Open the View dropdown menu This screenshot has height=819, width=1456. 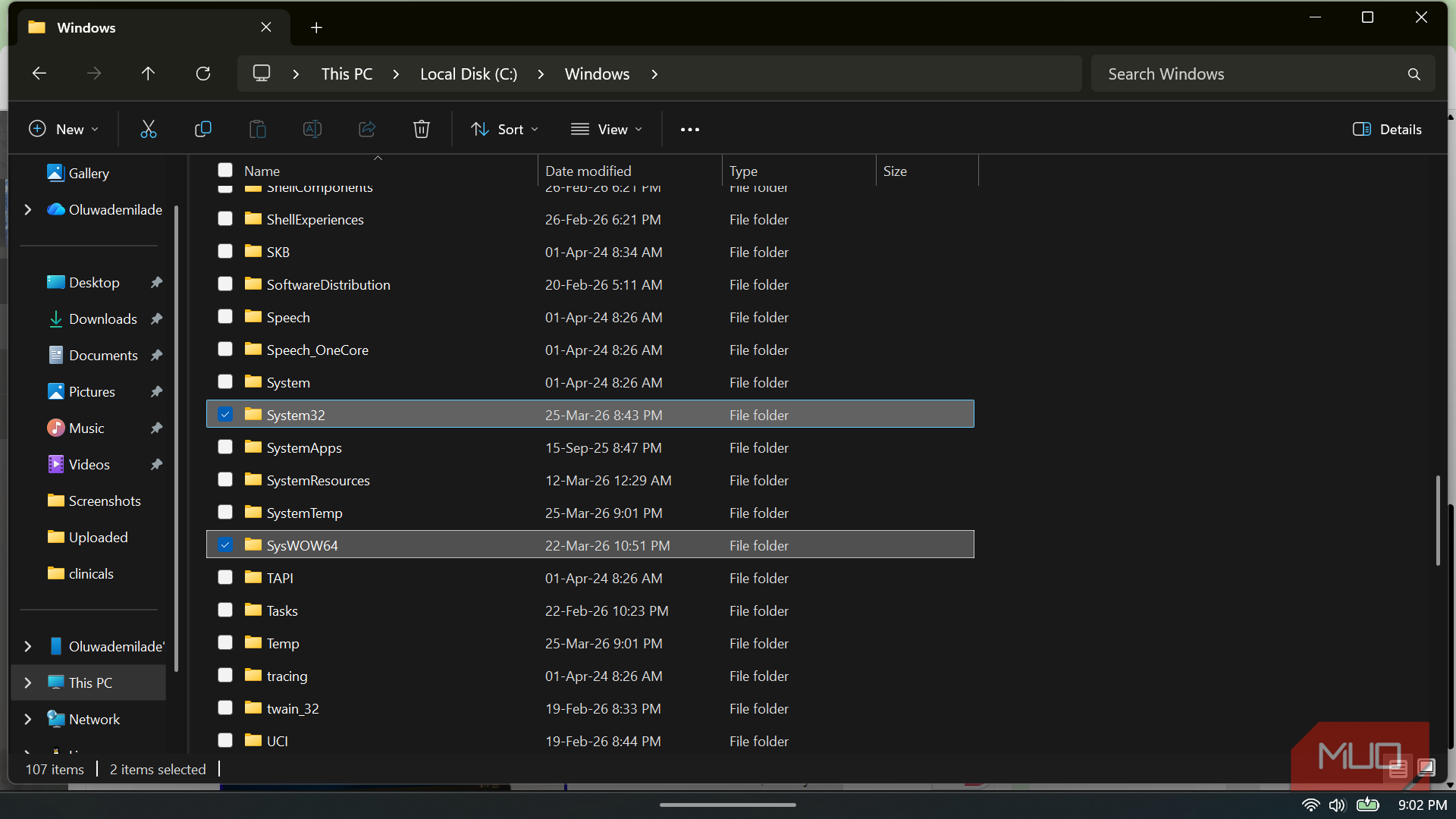point(606,130)
